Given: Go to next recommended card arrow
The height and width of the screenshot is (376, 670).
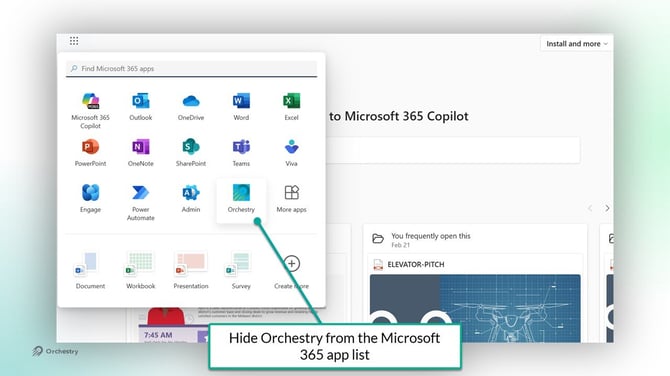Looking at the screenshot, I should pyautogui.click(x=607, y=208).
